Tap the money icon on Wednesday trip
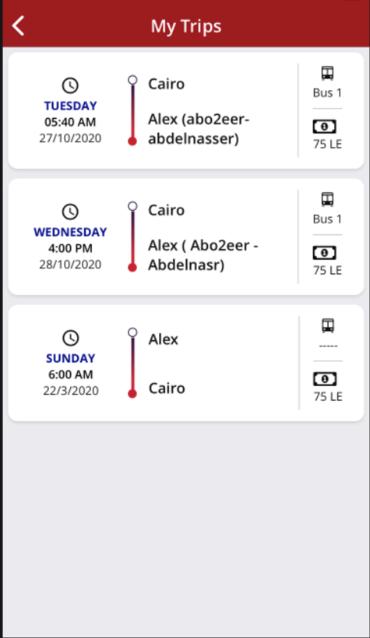 [324, 253]
